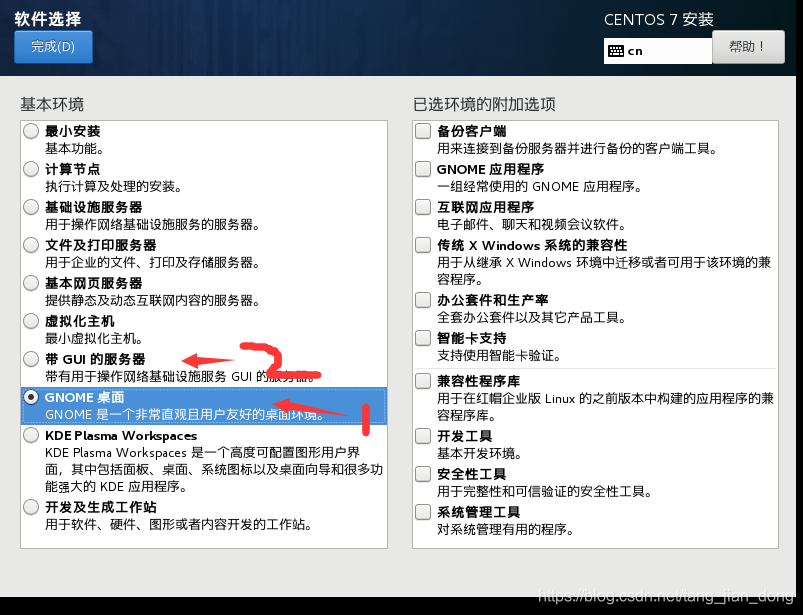Select KDE Plasma Workspaces radio button
803x615 pixels.
[31, 435]
